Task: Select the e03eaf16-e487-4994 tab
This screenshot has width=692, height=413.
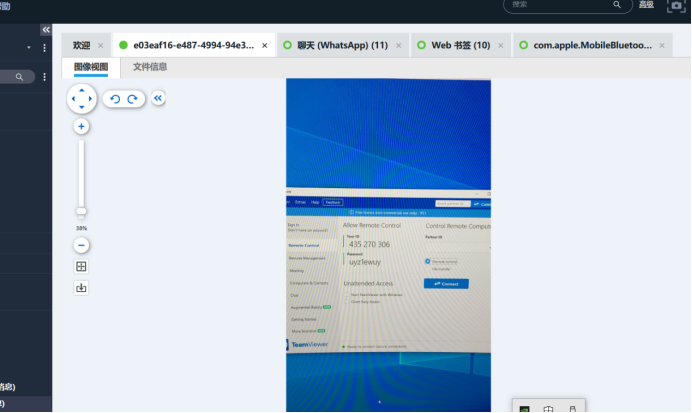Action: pos(193,45)
